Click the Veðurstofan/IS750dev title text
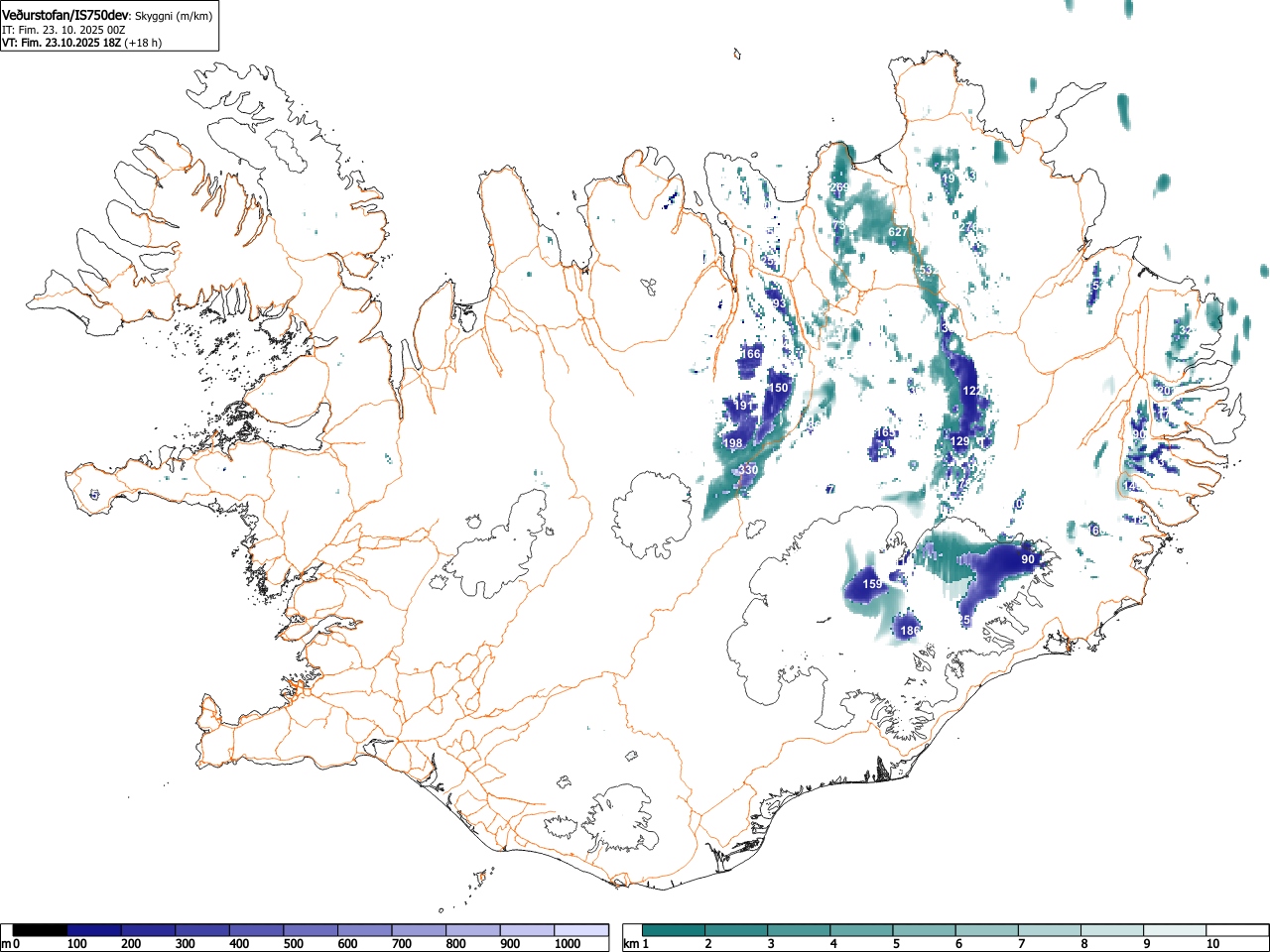The image size is (1270, 952). coord(65,16)
